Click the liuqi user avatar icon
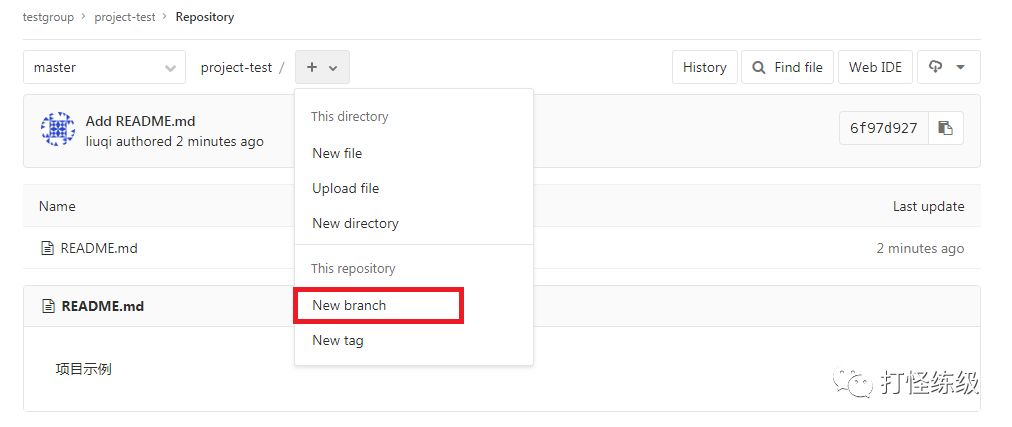Image resolution: width=1012 pixels, height=427 pixels. tap(58, 129)
